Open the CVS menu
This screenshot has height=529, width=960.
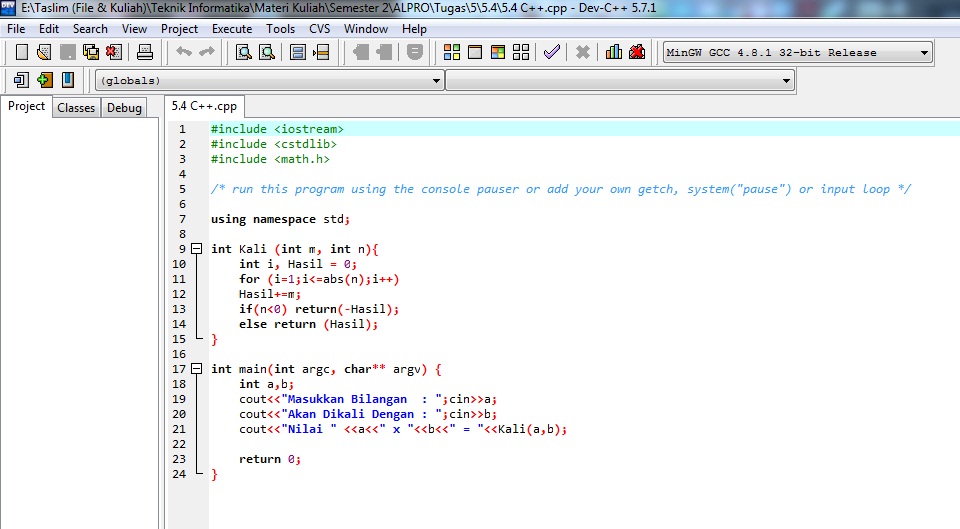click(x=320, y=29)
